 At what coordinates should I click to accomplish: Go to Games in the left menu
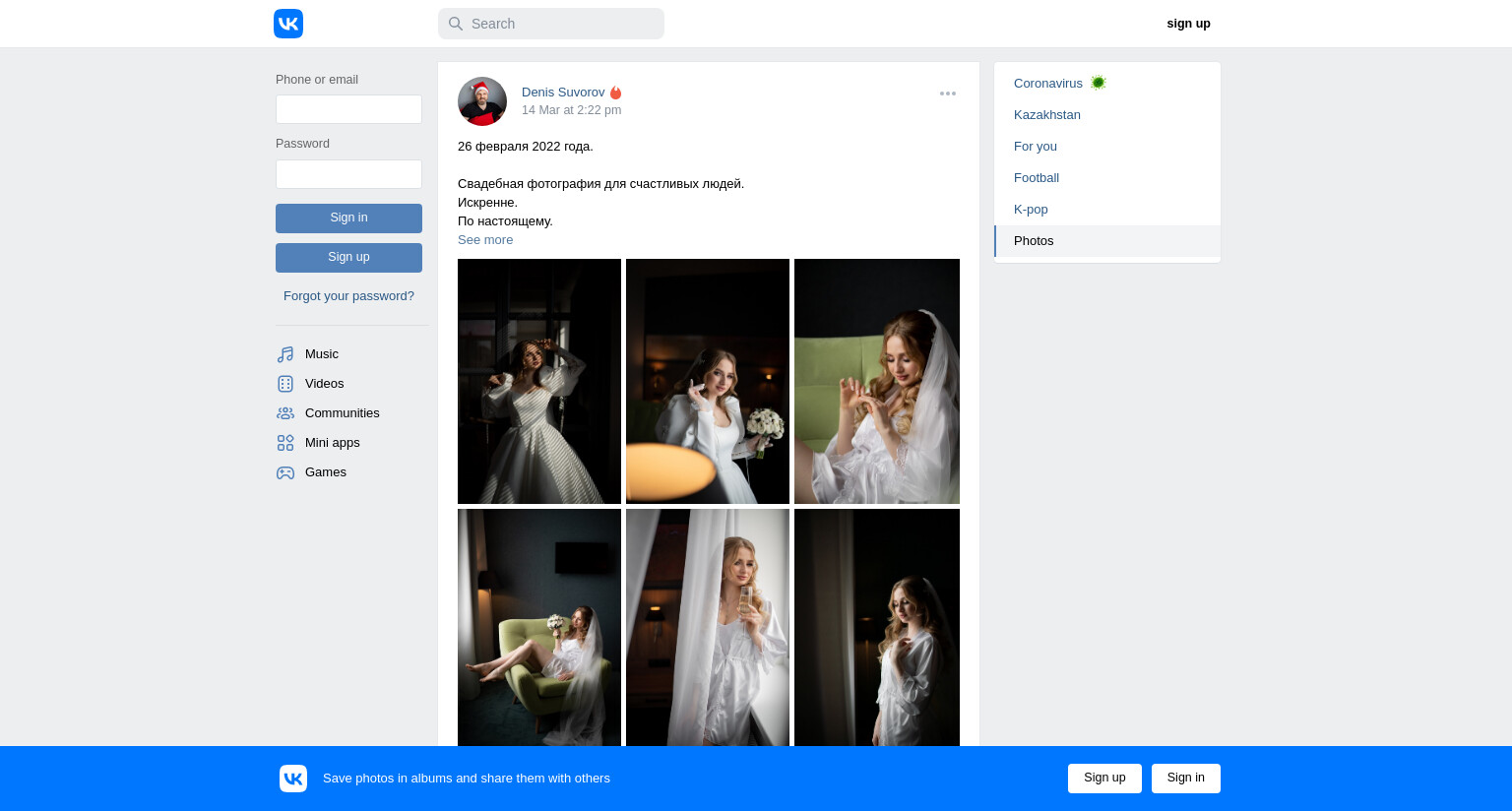coord(326,472)
